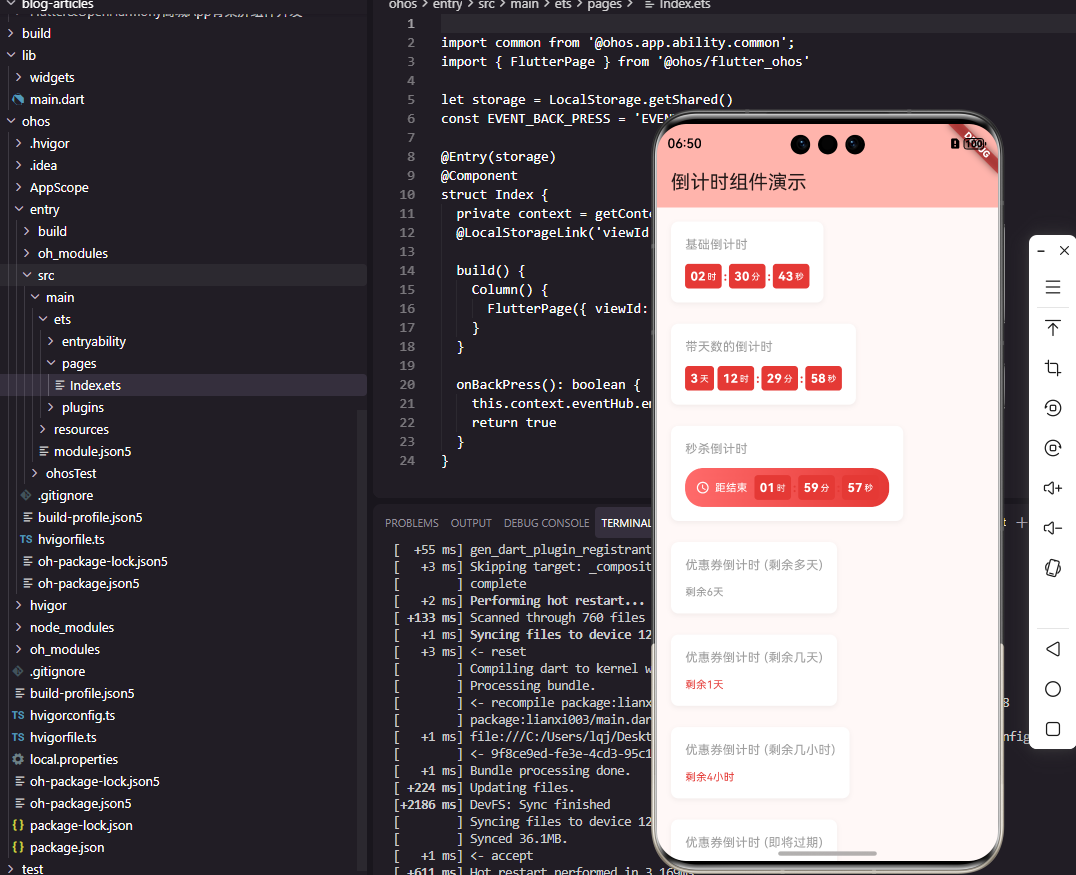
Task: Open main.dart in the file tree
Action: (57, 100)
